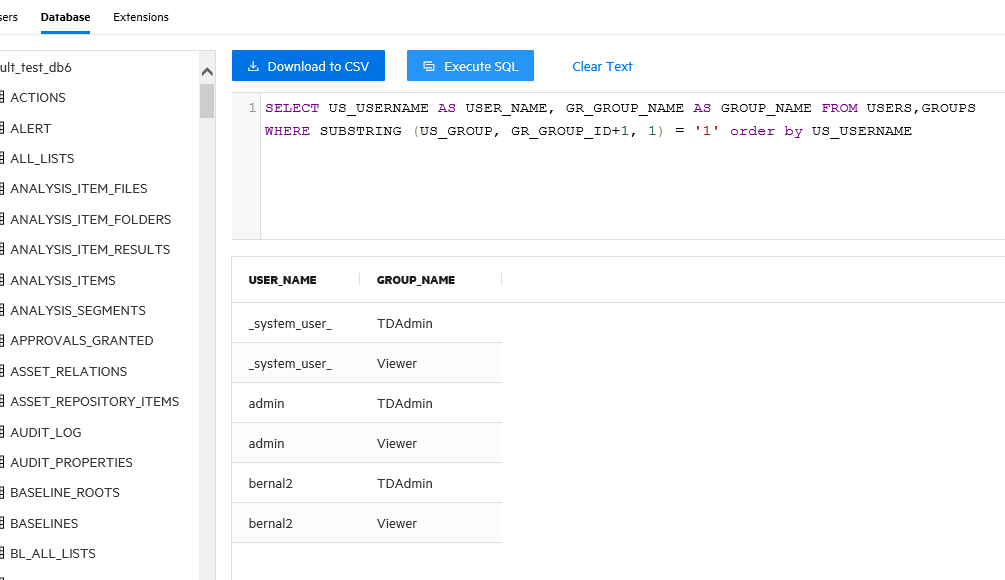Click the table icon beside ANALYSIS_SEGMENTS
This screenshot has height=580, width=1005.
point(2,310)
